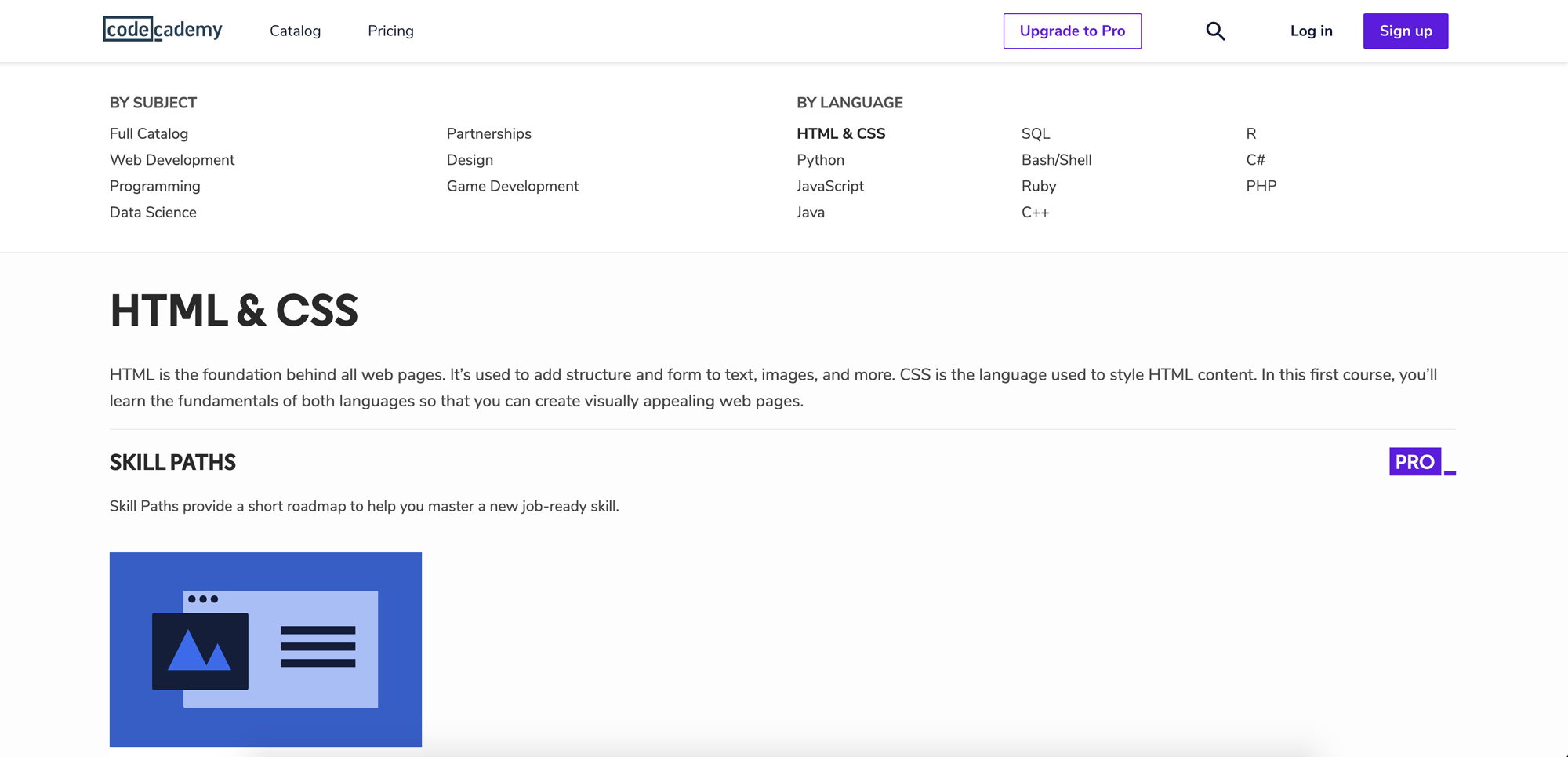Choose the C++ language
Image resolution: width=1568 pixels, height=757 pixels.
click(1035, 213)
